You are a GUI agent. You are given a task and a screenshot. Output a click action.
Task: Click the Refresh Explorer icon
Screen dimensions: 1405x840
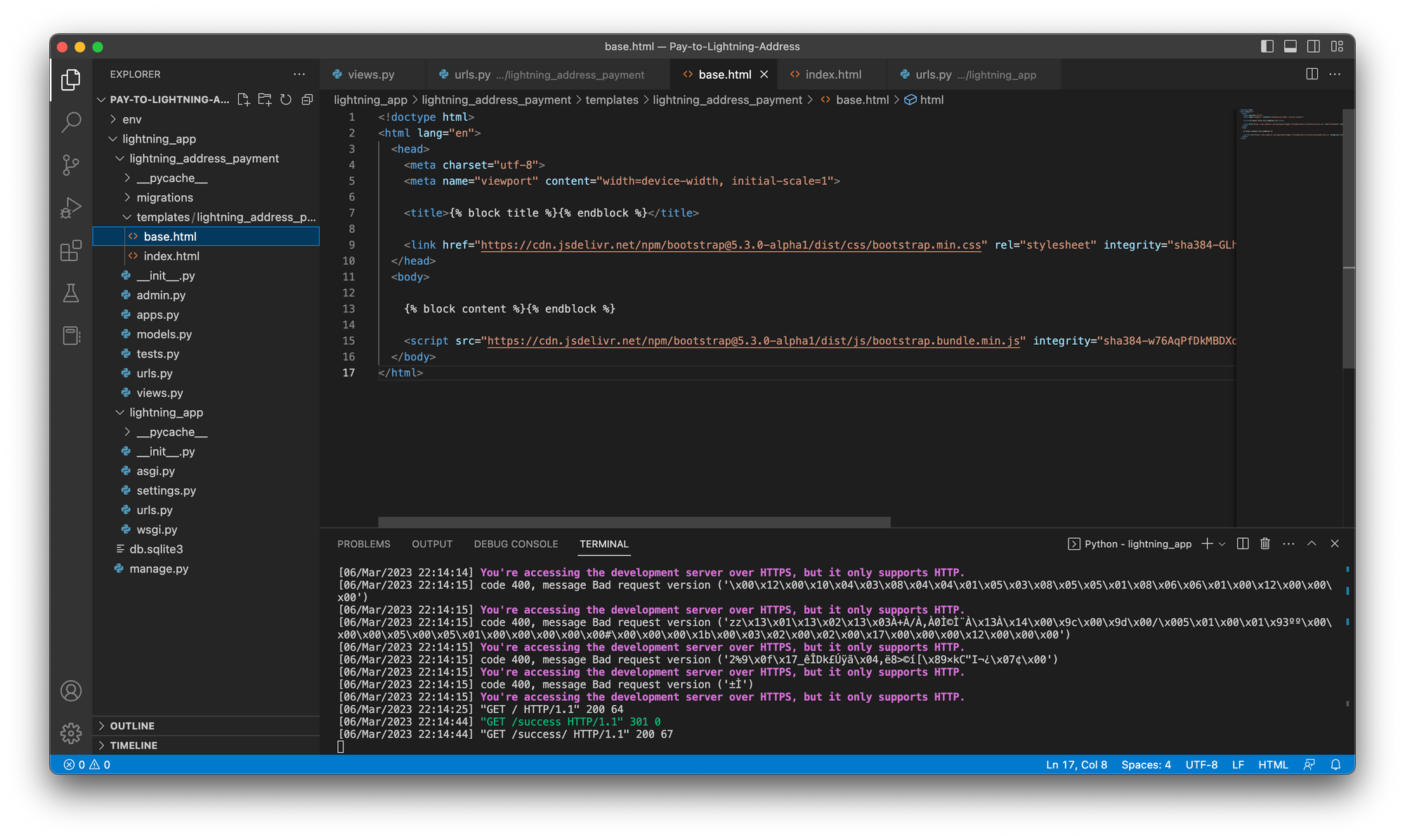(x=286, y=100)
